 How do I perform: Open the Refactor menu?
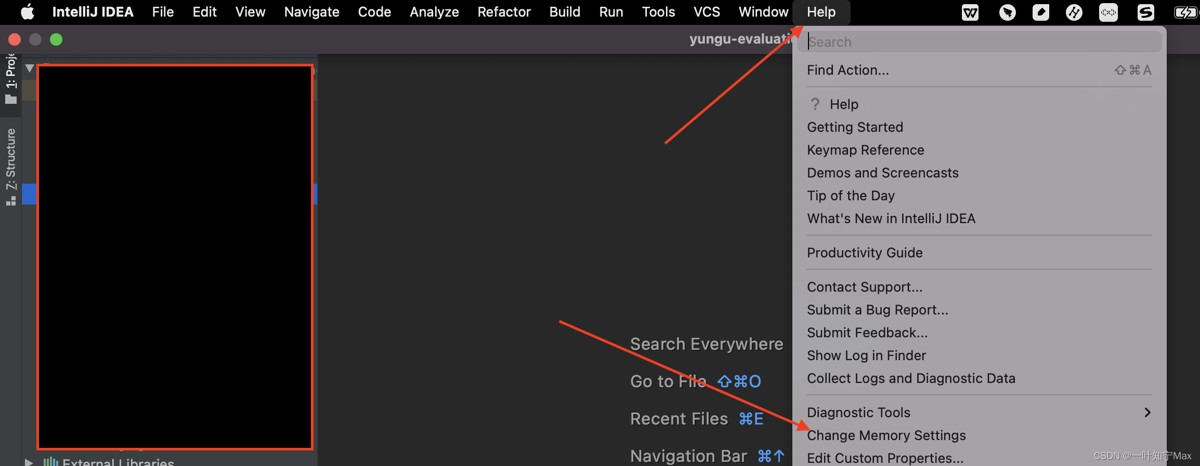click(504, 12)
